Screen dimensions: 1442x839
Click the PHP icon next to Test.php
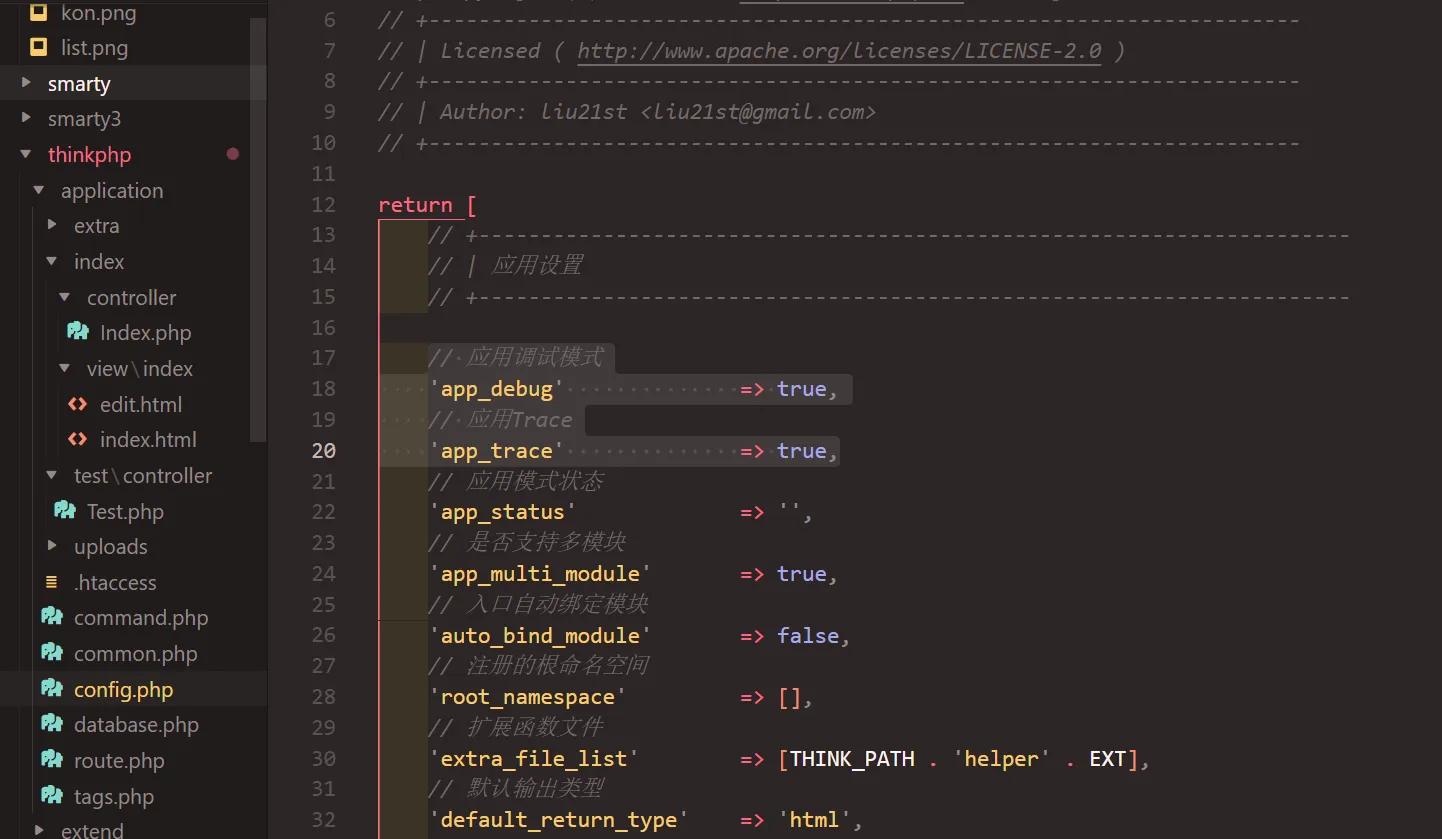click(64, 511)
